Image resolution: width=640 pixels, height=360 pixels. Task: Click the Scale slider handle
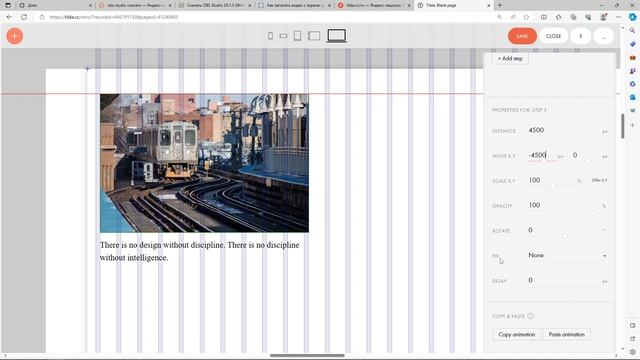[x=553, y=186]
